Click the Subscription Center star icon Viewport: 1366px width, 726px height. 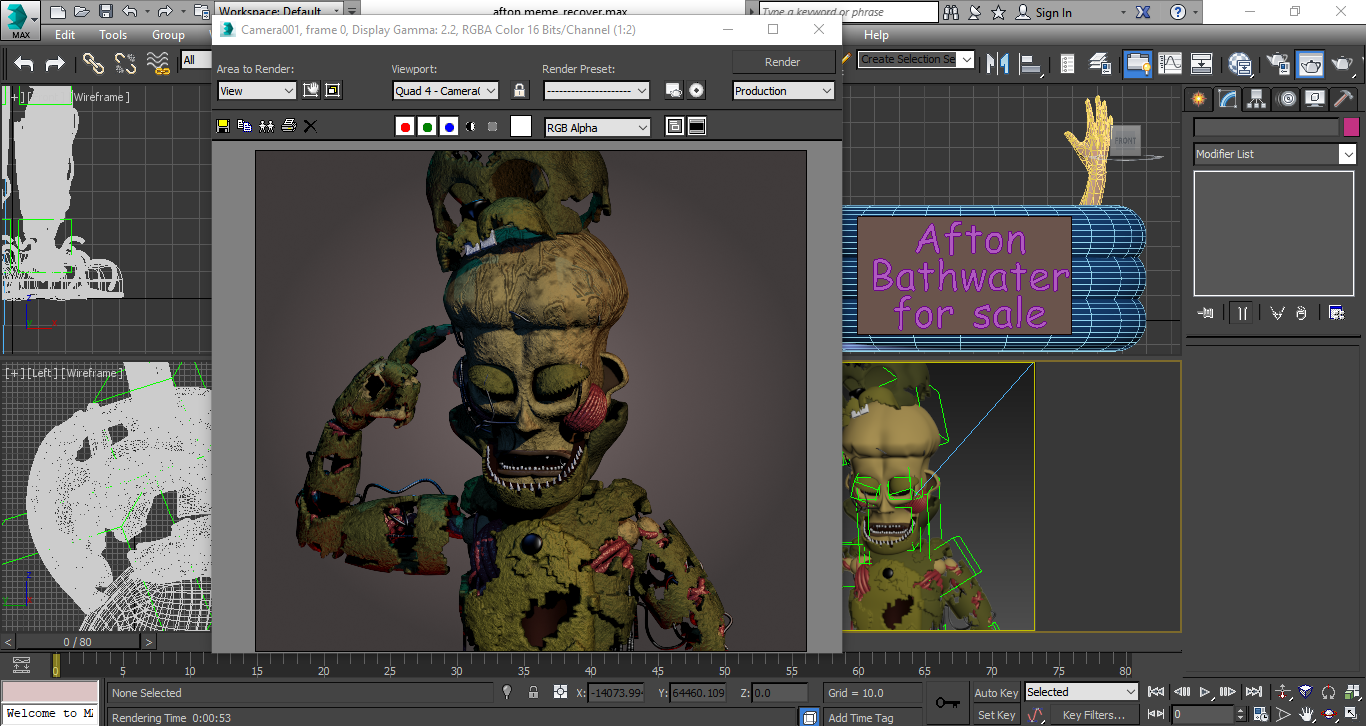click(x=998, y=12)
